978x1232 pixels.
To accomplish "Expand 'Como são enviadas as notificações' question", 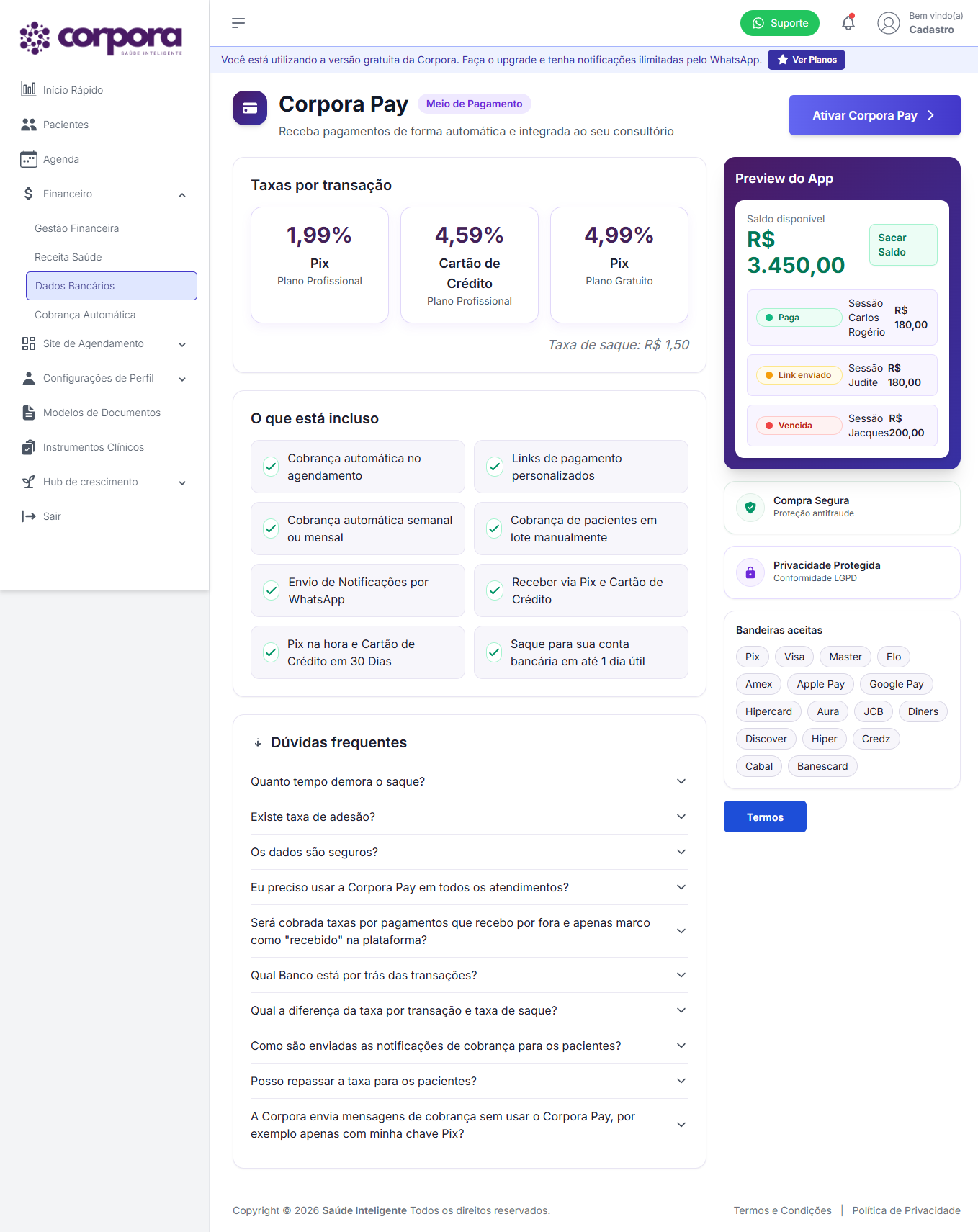I will [x=470, y=1046].
